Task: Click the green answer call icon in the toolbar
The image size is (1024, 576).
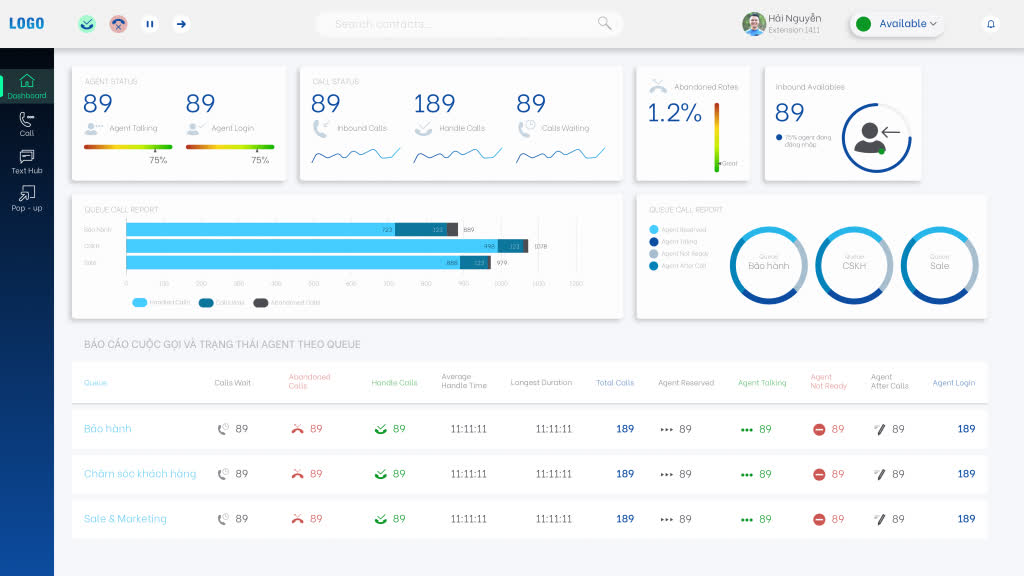Action: [x=86, y=23]
